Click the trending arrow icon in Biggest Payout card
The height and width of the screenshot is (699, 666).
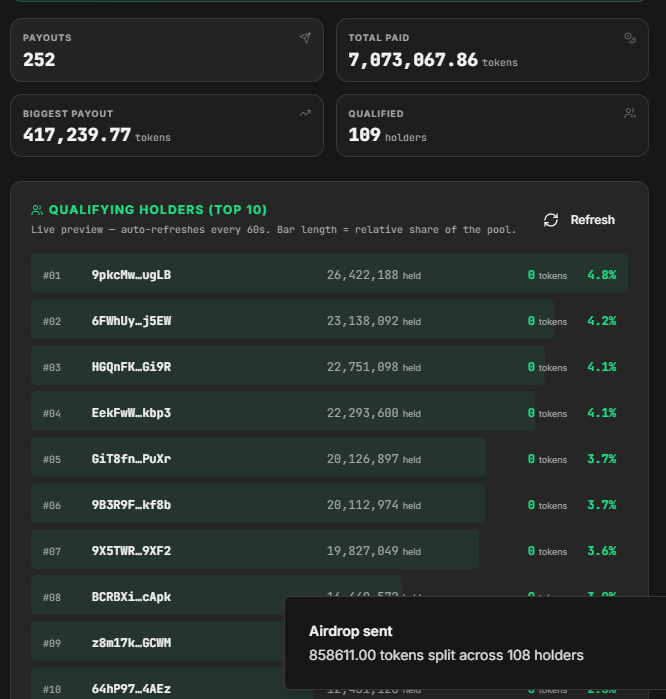[x=305, y=113]
